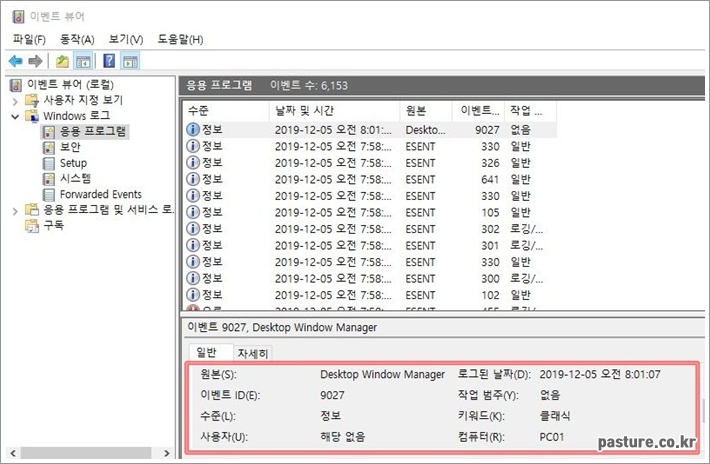
Task: Toggle the Show/Hide Console Tree icon
Action: pos(83,61)
